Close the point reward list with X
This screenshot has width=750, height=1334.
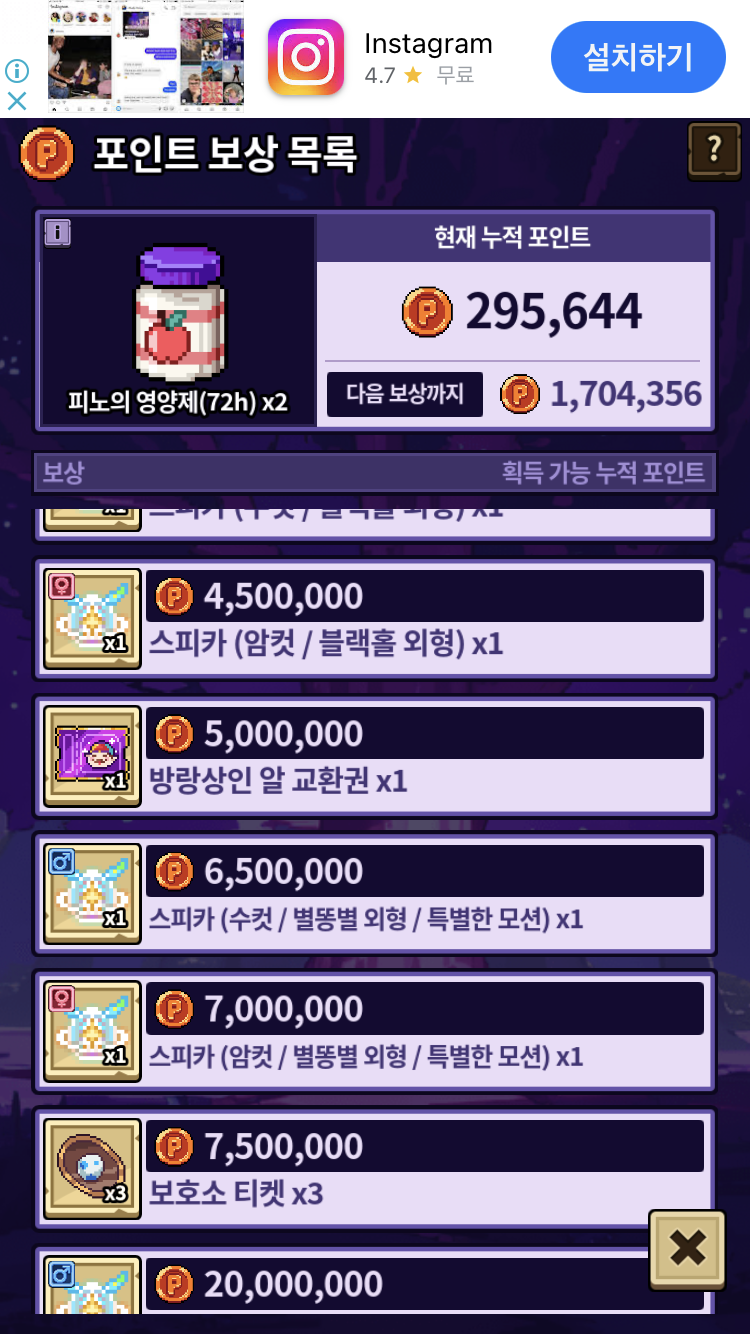coord(687,1249)
